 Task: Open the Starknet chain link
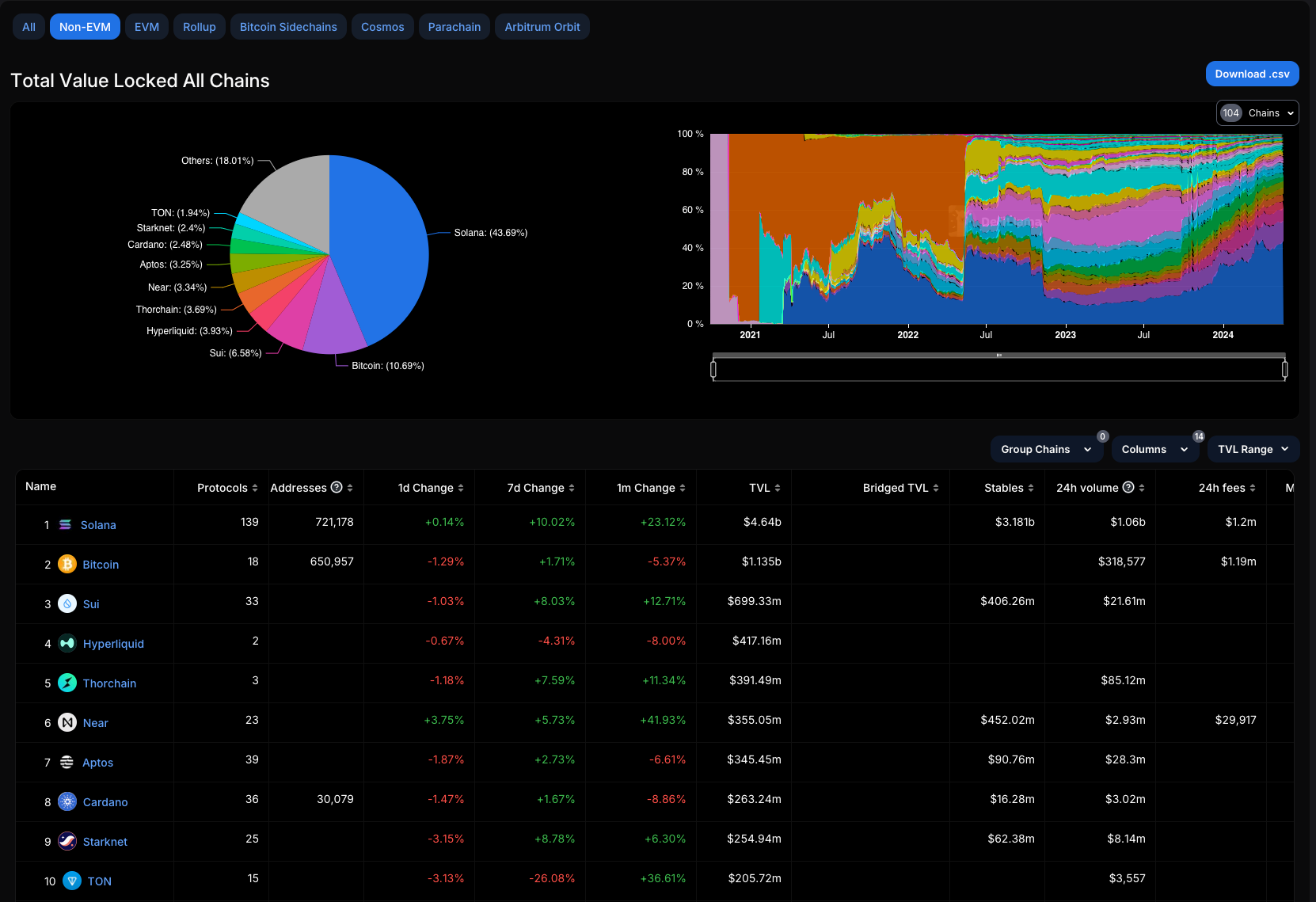tap(105, 842)
